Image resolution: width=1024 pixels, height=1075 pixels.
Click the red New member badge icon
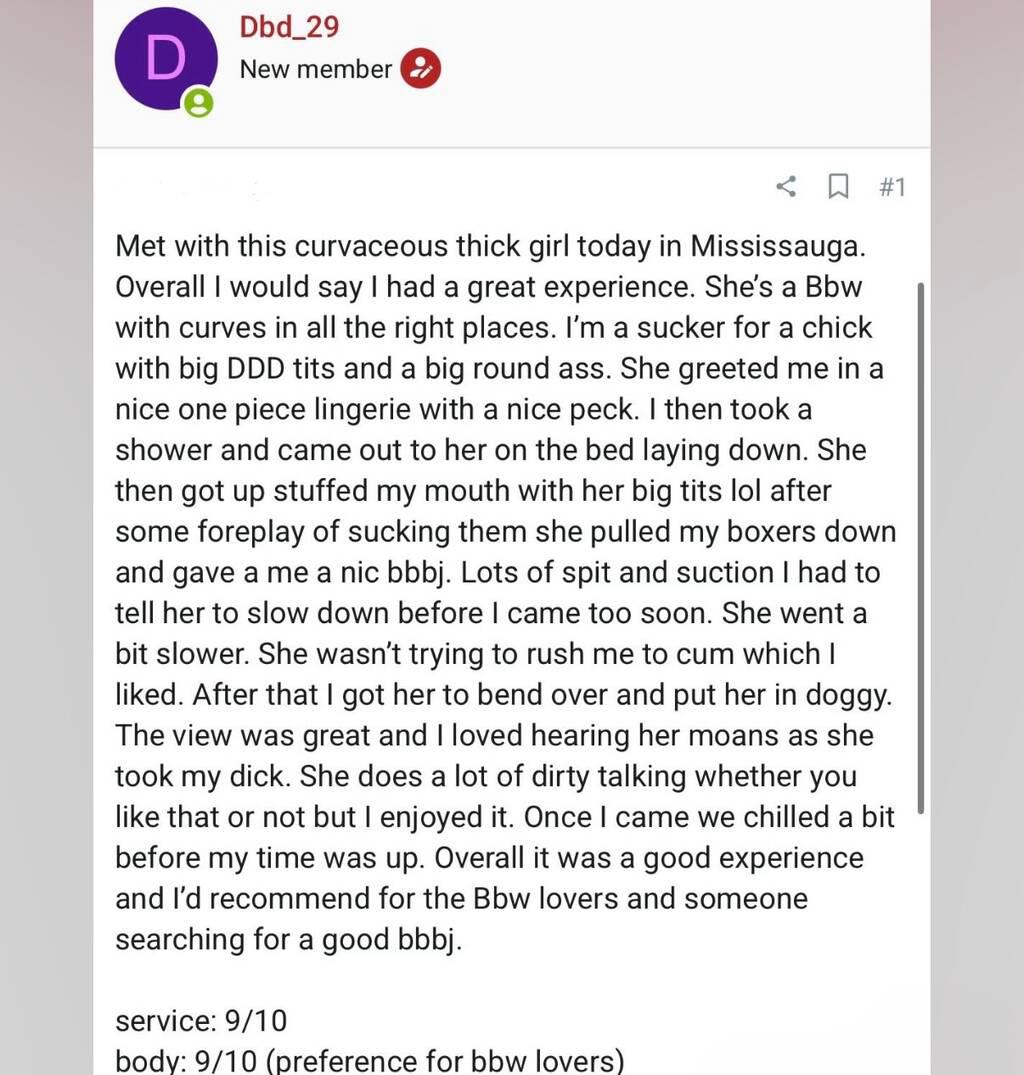coord(421,69)
